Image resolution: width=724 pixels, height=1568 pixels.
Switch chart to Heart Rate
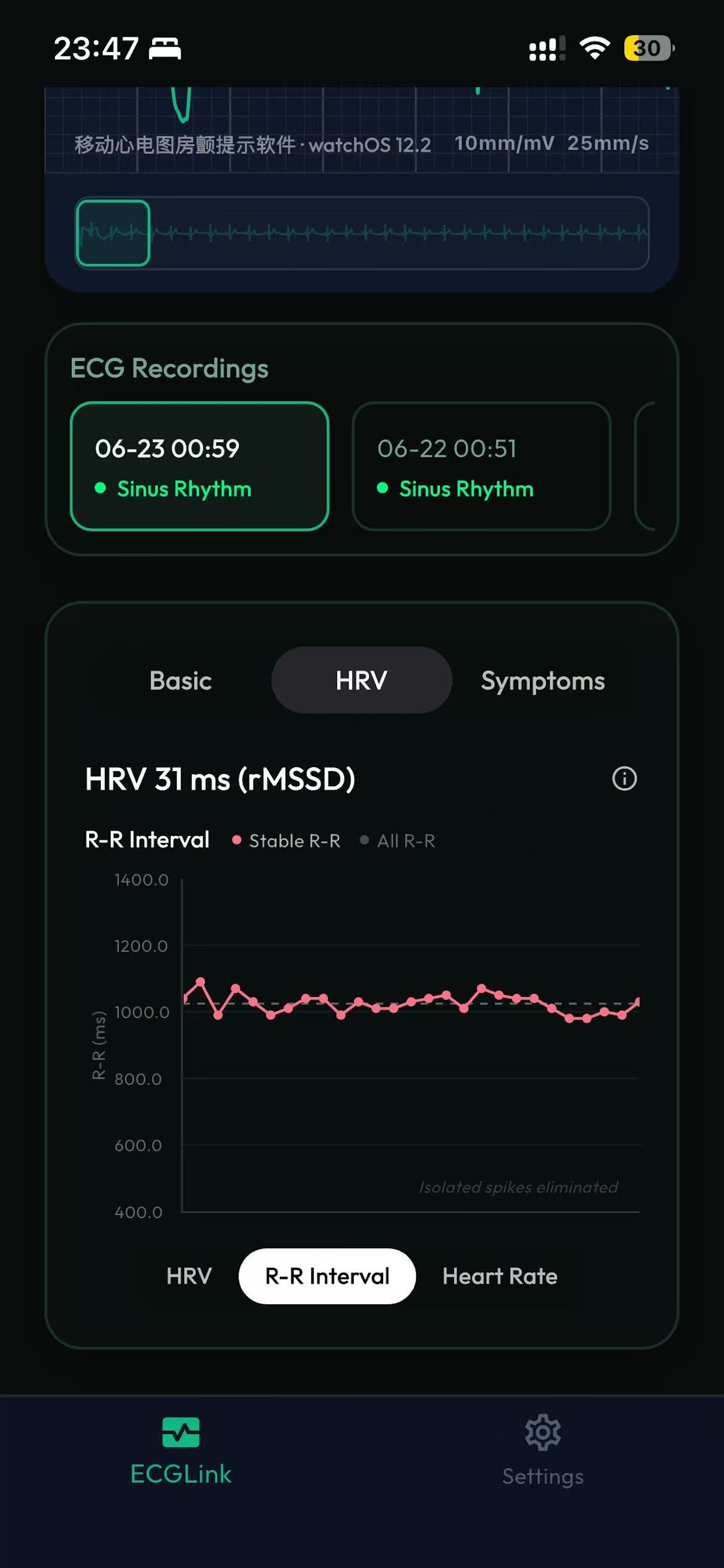500,1276
